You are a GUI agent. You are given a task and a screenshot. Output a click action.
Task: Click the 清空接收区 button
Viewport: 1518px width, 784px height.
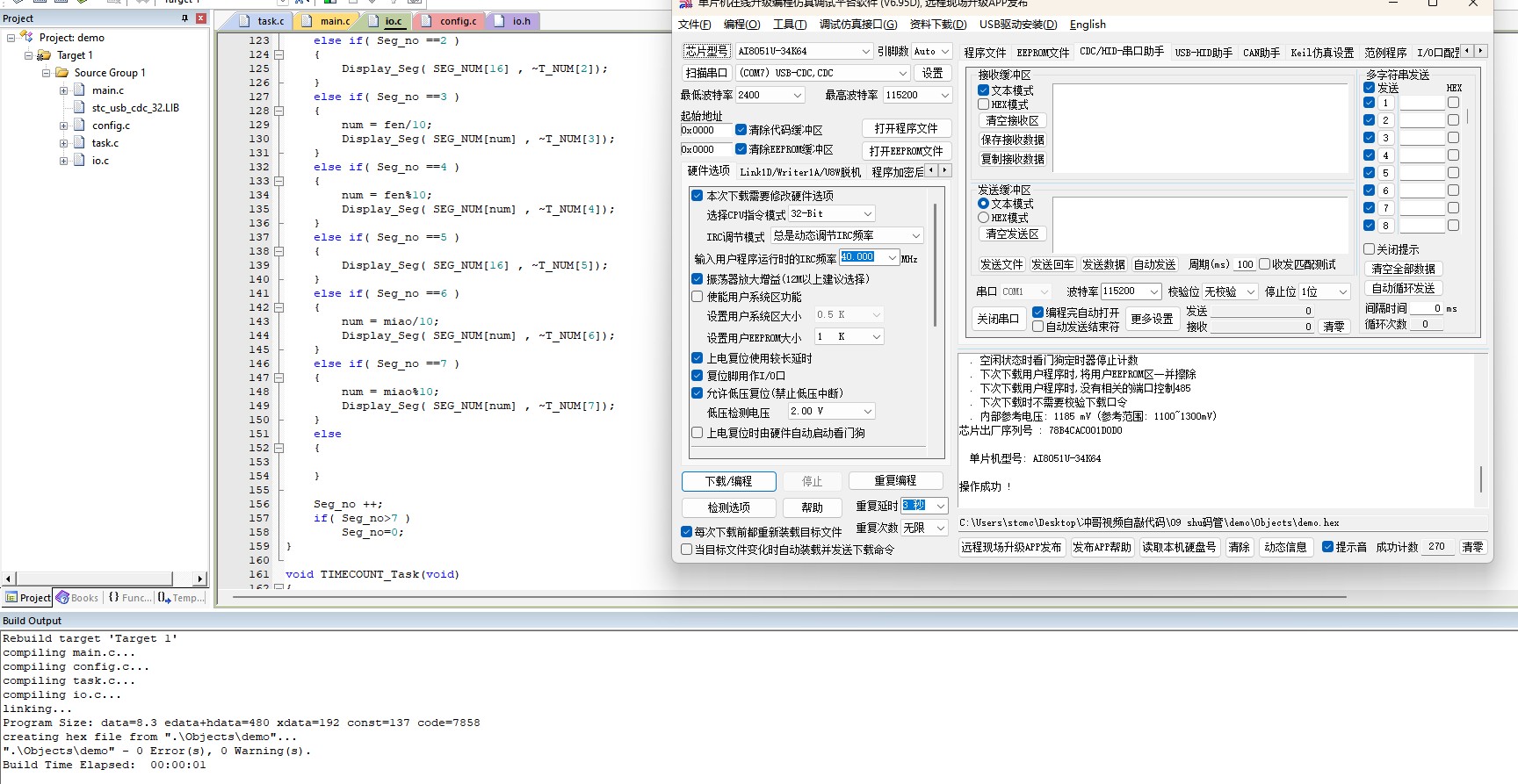coord(1012,120)
